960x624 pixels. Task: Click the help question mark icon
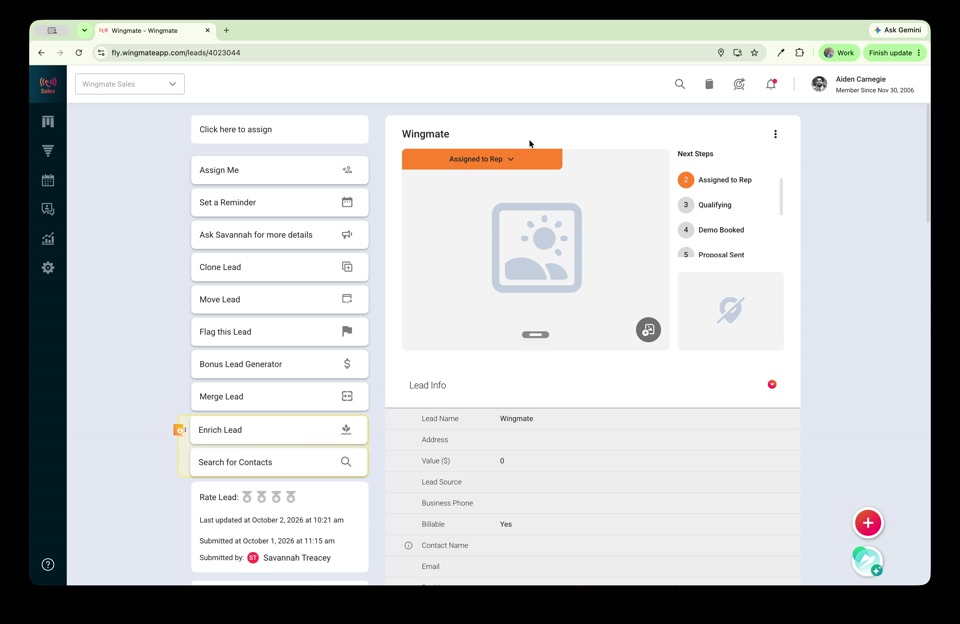48,565
